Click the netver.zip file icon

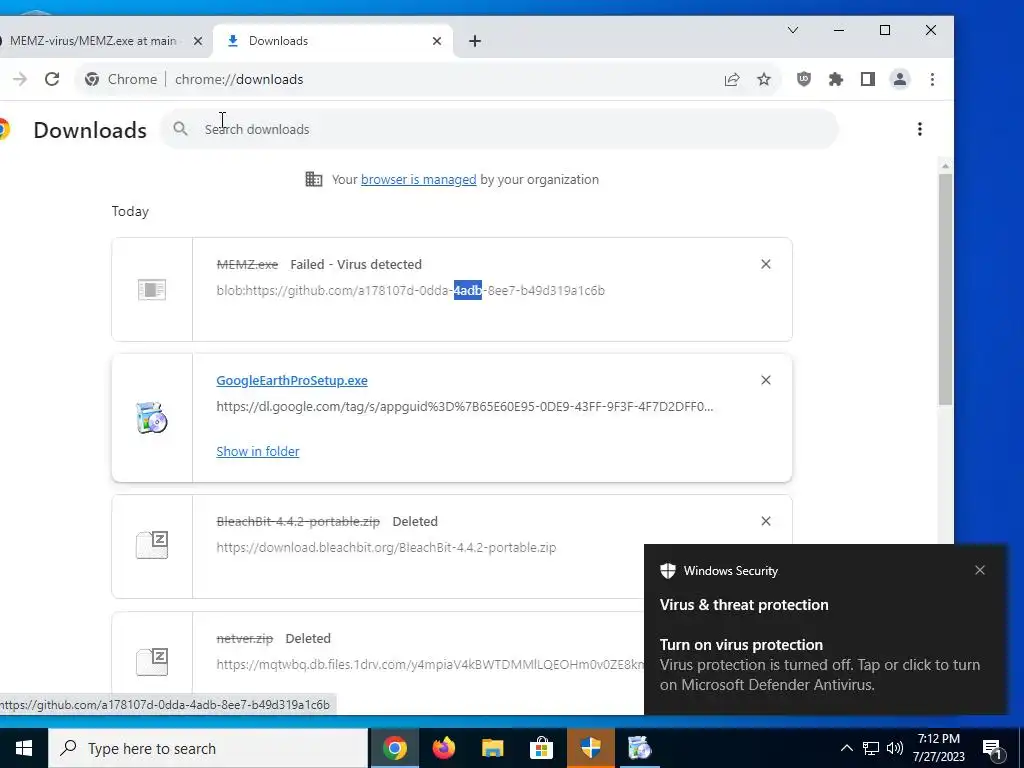click(x=152, y=661)
